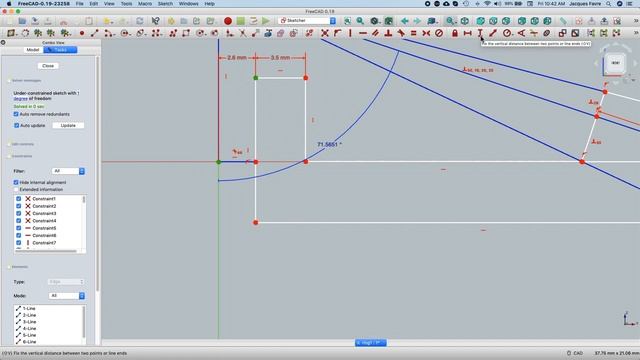Image resolution: width=640 pixels, height=360 pixels.
Task: Apply tangent constraint tool
Action: pyautogui.click(x=401, y=33)
